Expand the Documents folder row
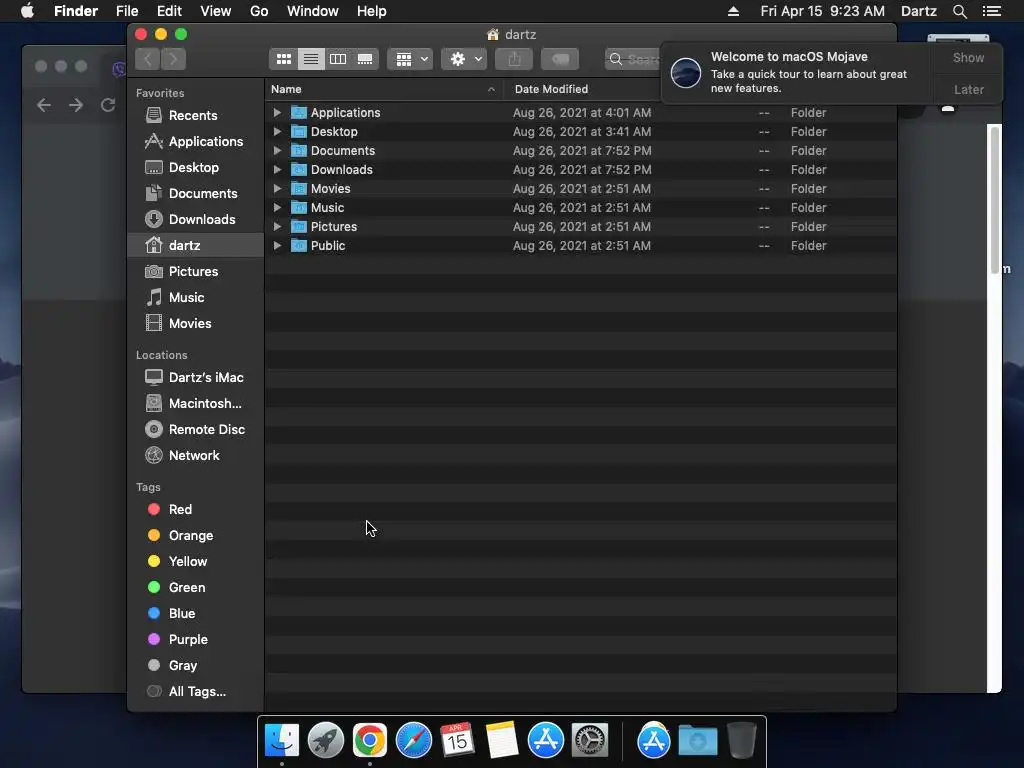The image size is (1024, 768). 277,151
